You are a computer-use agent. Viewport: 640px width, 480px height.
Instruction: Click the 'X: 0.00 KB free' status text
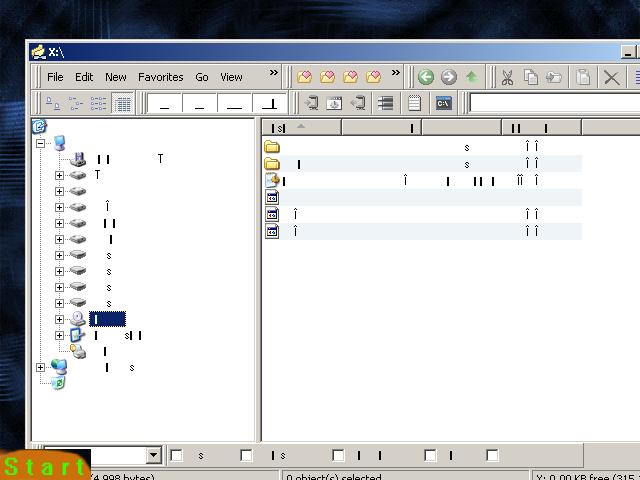coord(588,476)
